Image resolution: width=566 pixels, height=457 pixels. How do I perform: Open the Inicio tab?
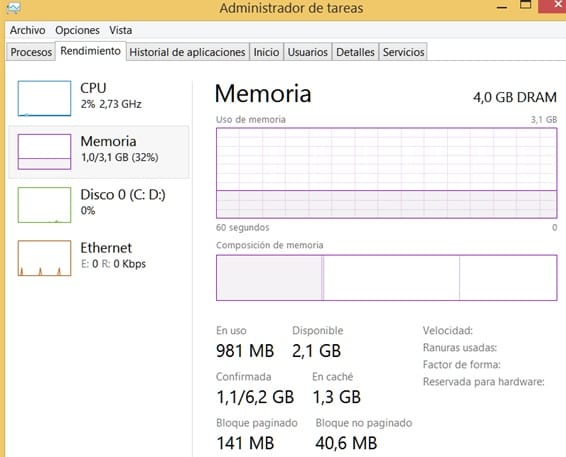[x=266, y=52]
